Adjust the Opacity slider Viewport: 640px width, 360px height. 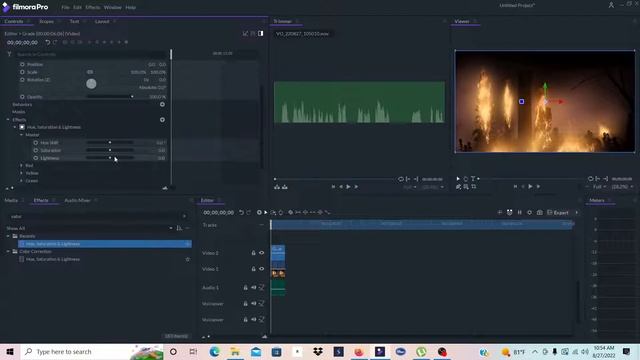click(x=109, y=97)
